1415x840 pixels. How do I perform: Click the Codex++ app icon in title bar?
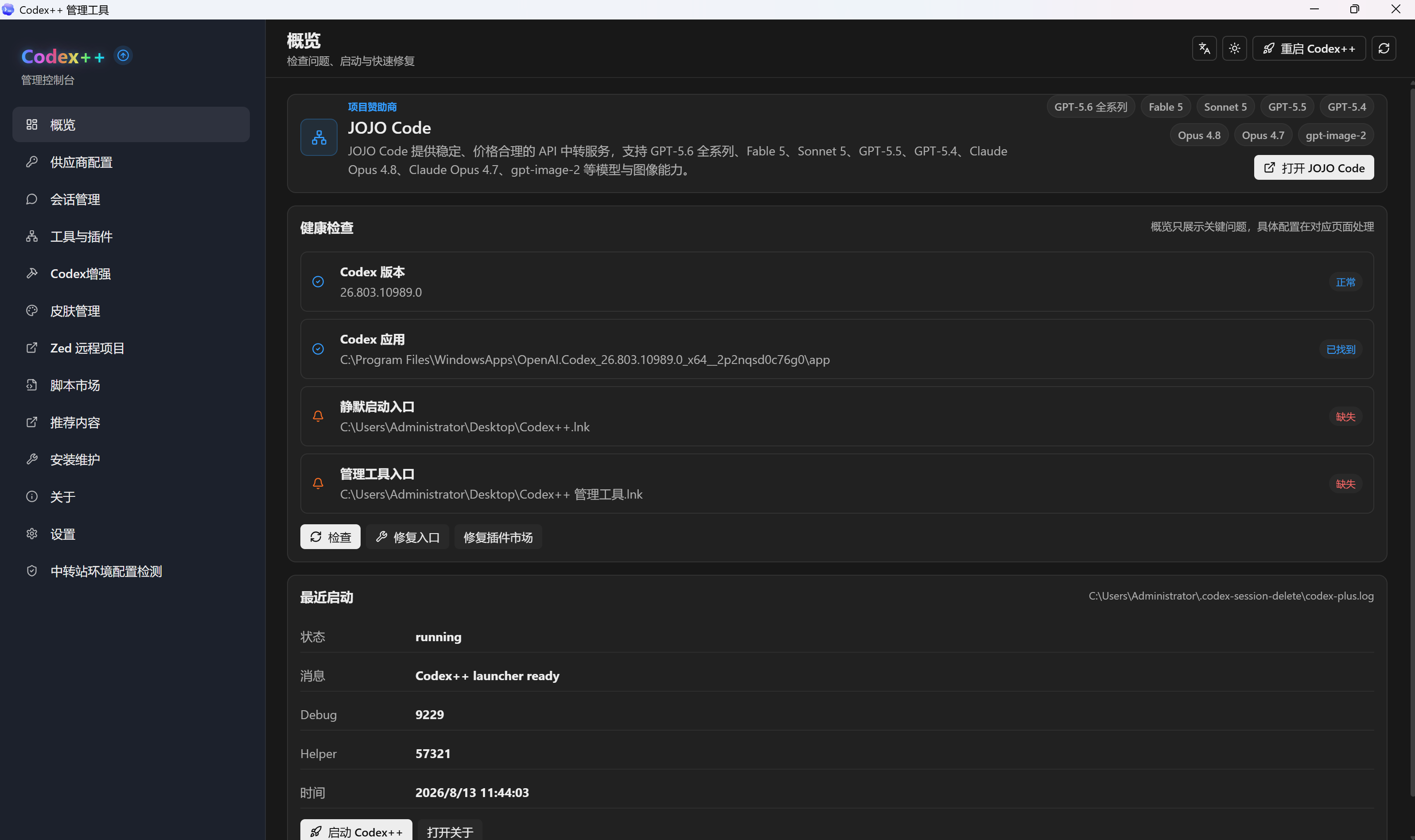click(x=8, y=10)
